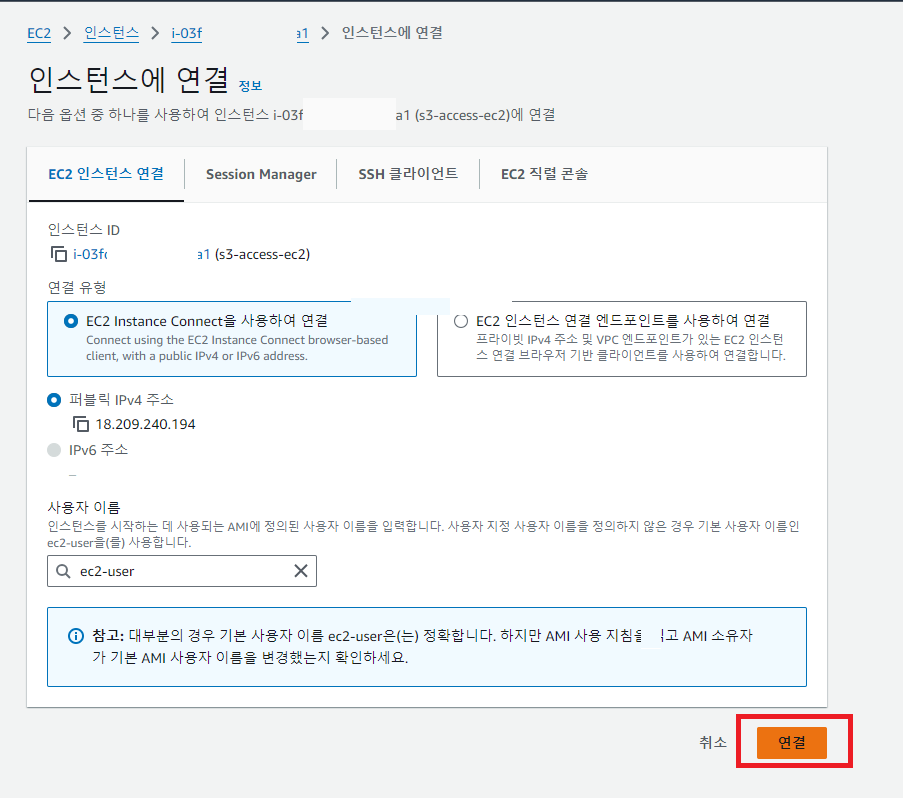This screenshot has width=903, height=798.
Task: Select EC2 Instance Connect connection type radio
Action: (x=71, y=321)
